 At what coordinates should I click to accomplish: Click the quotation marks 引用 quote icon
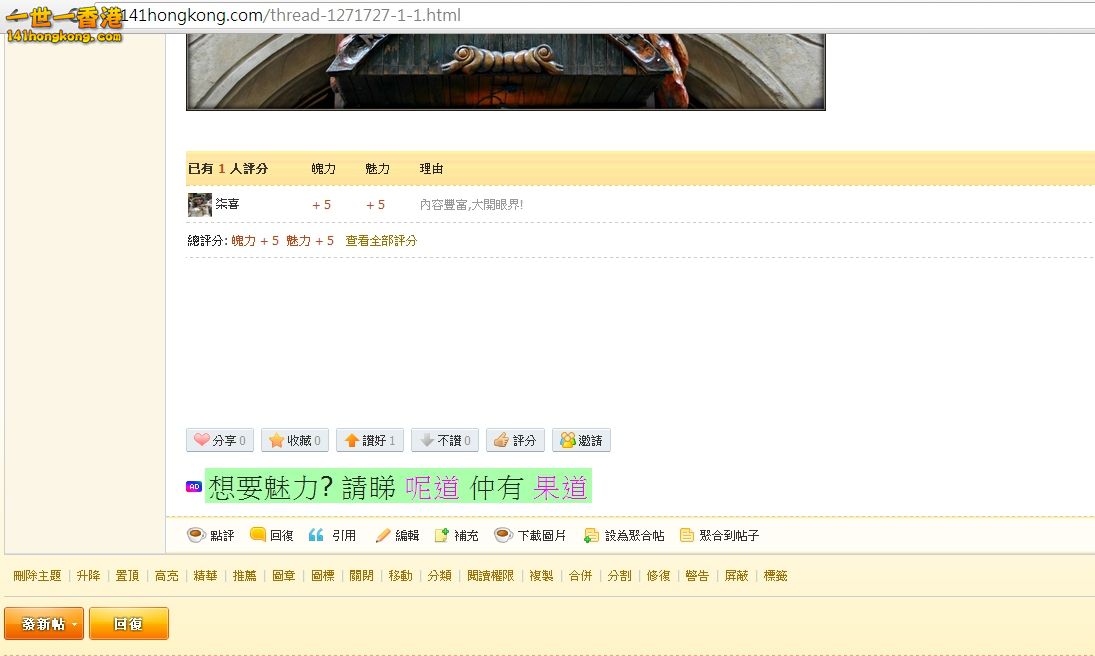(x=316, y=535)
